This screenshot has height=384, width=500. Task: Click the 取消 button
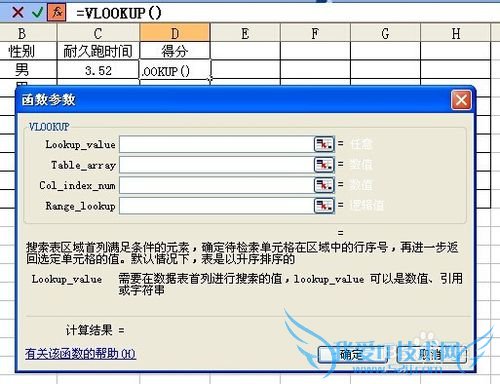click(x=431, y=355)
